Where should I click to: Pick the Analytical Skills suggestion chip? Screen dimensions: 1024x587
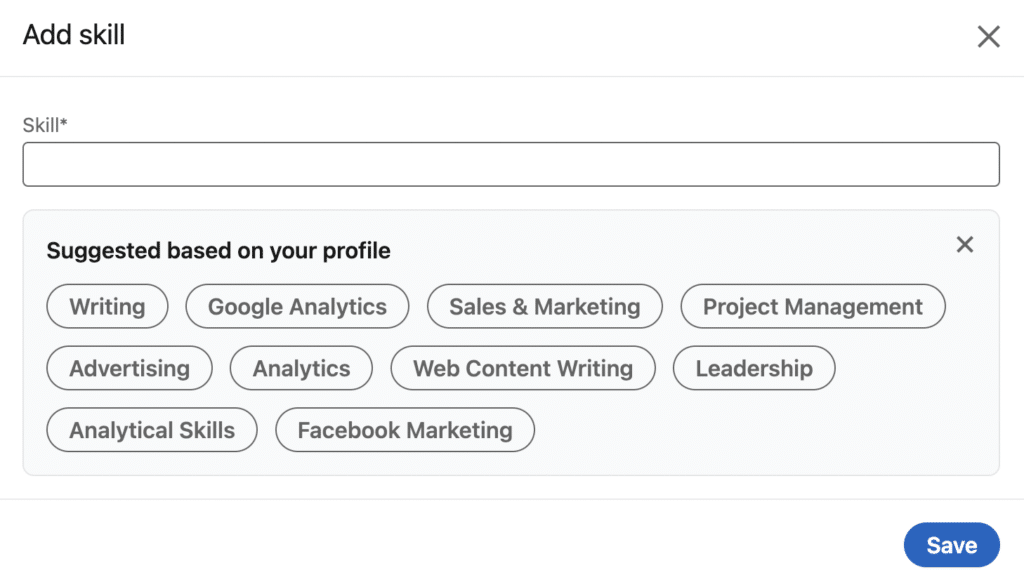pos(152,431)
